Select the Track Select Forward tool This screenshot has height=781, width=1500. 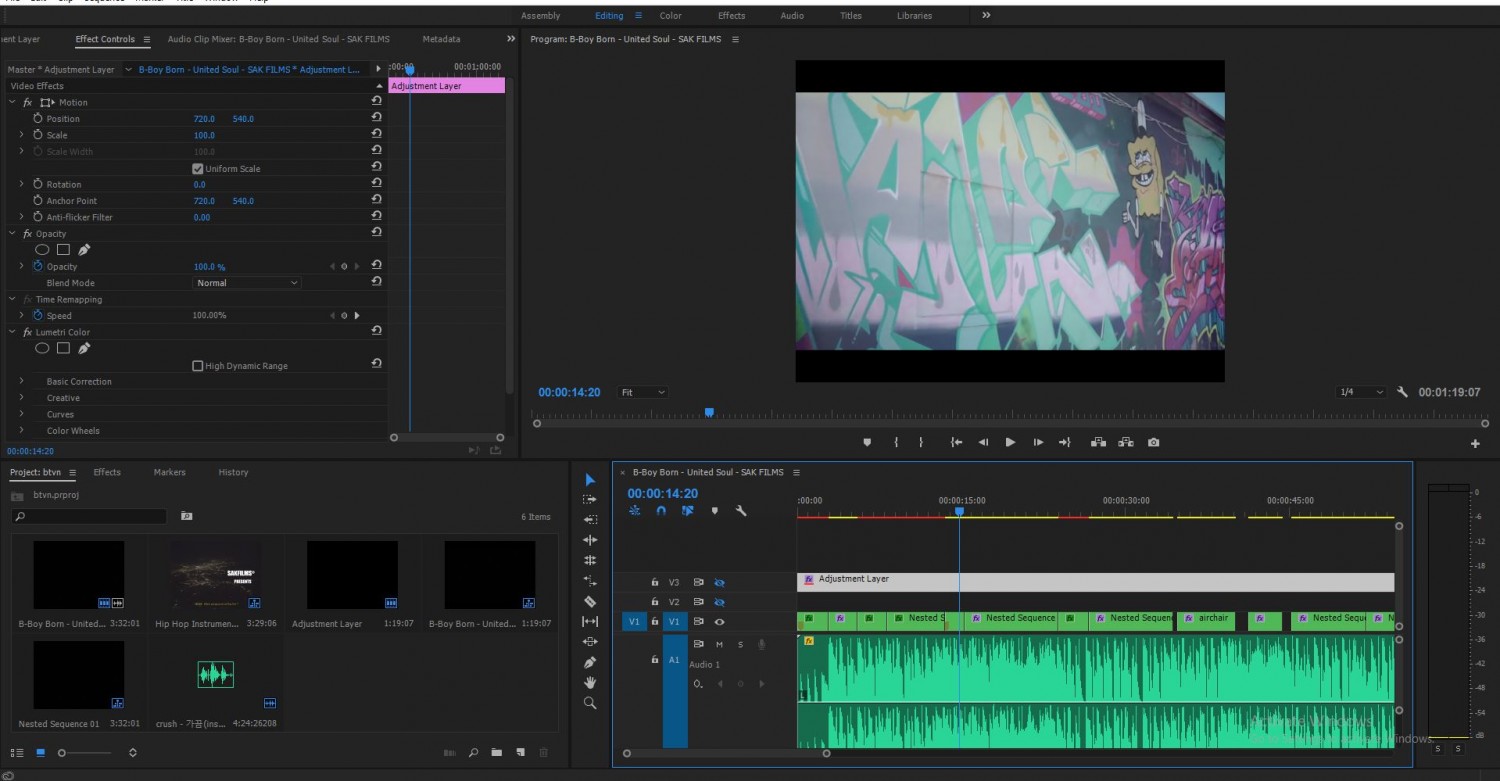(590, 499)
